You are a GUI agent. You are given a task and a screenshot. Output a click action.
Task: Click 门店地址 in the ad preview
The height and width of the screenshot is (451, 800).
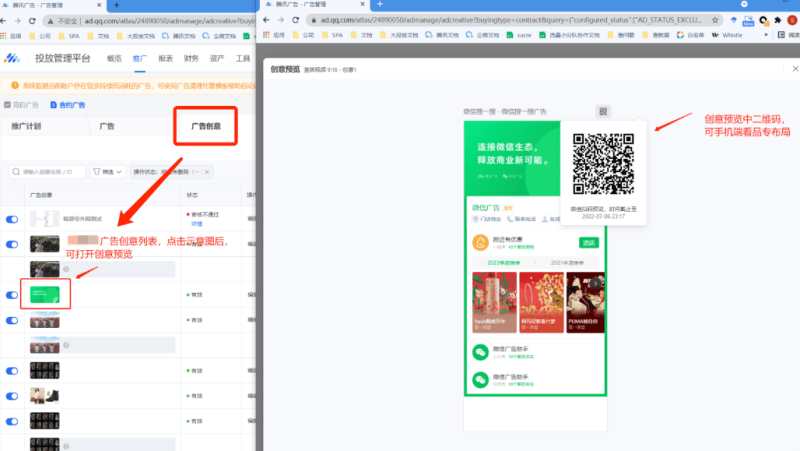pyautogui.click(x=487, y=219)
